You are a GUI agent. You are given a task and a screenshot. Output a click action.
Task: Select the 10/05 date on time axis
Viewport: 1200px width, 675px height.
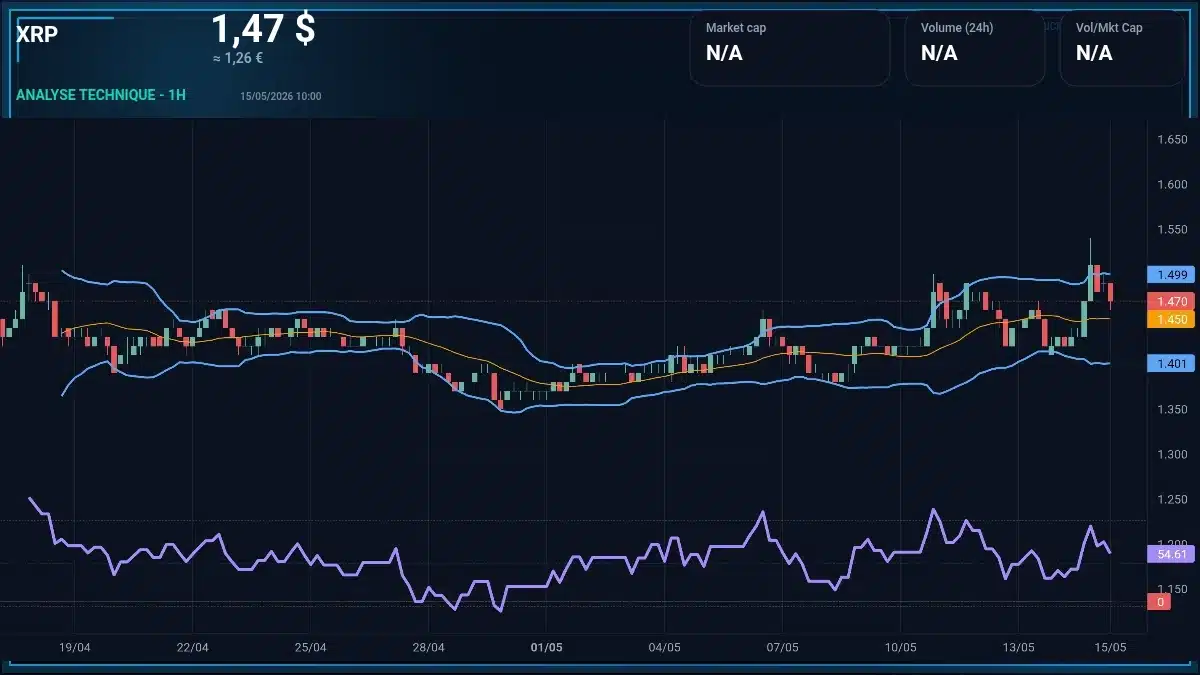pos(900,647)
